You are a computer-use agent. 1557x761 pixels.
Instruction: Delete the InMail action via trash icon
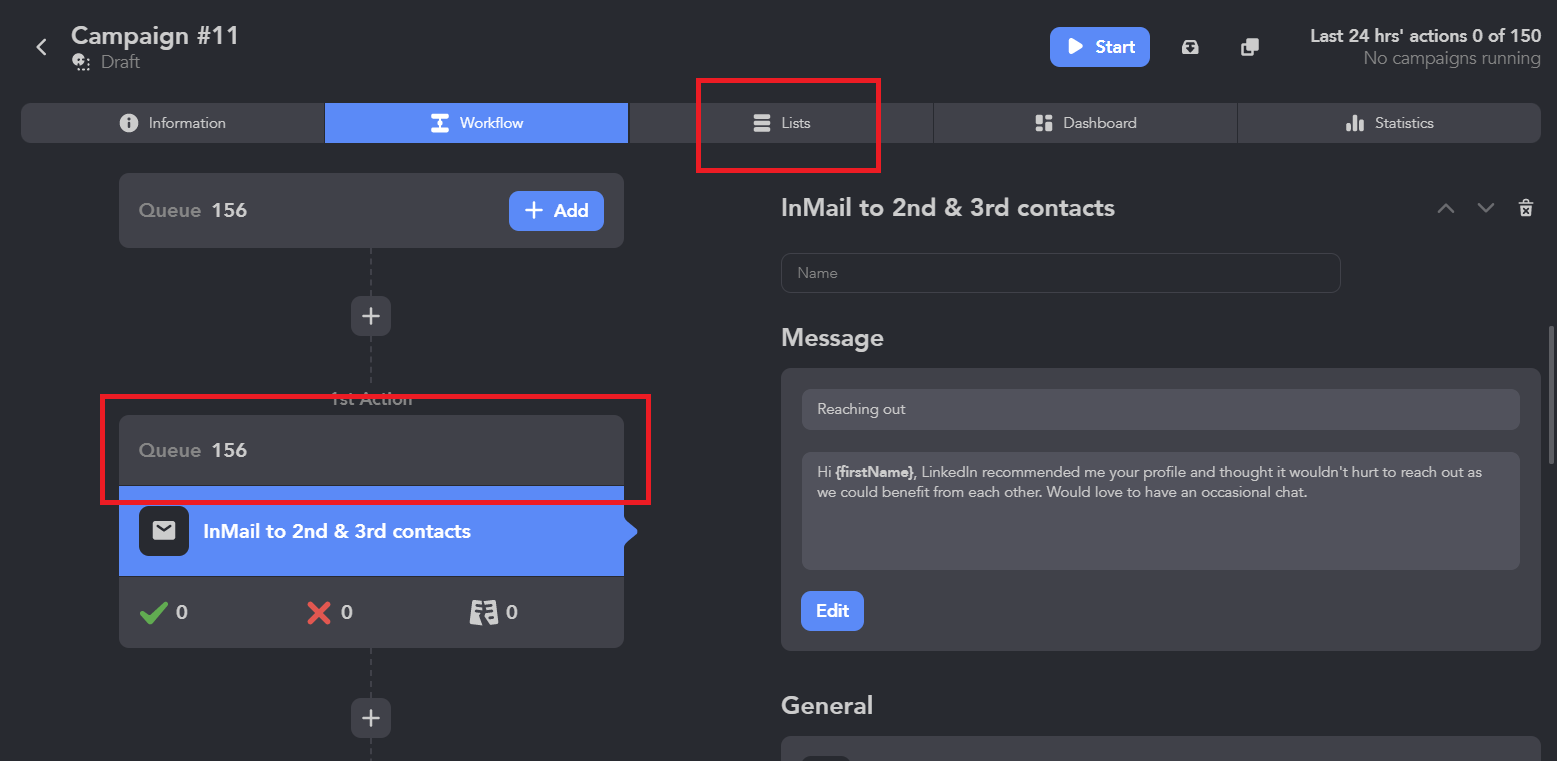point(1525,208)
